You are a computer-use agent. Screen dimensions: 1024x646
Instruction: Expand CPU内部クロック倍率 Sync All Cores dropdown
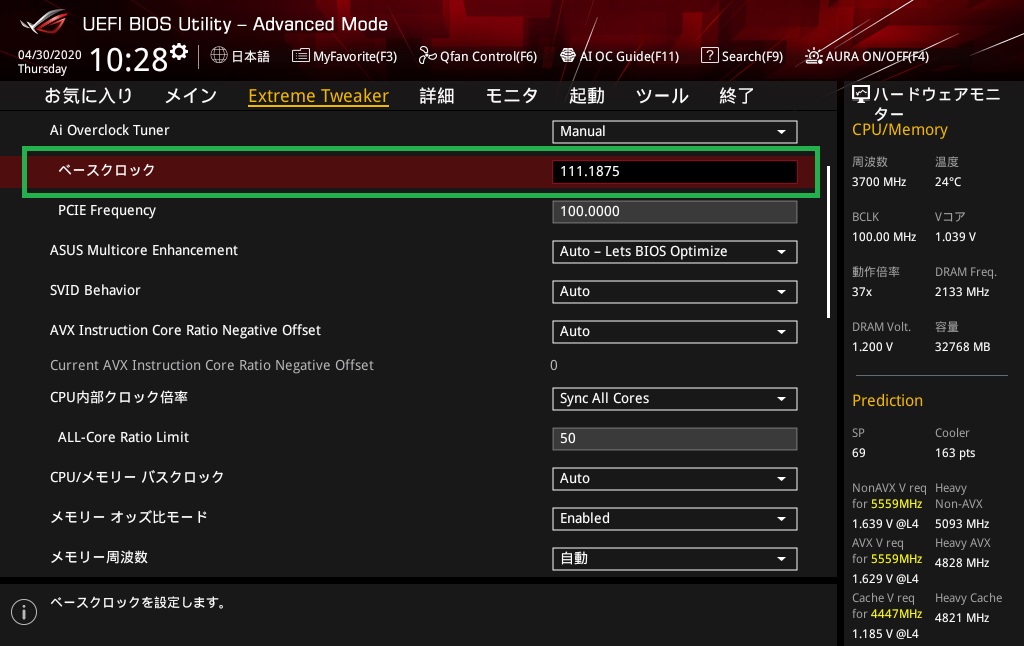click(x=675, y=398)
